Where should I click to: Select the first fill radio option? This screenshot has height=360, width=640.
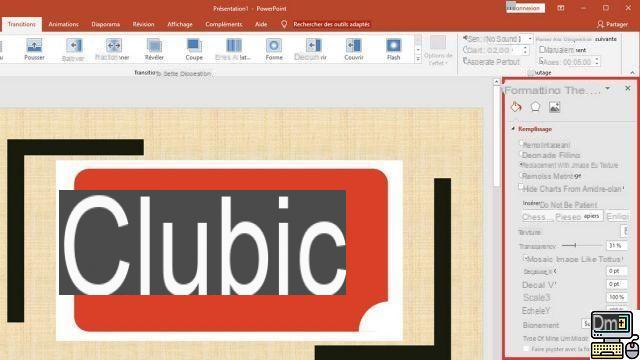click(x=521, y=143)
